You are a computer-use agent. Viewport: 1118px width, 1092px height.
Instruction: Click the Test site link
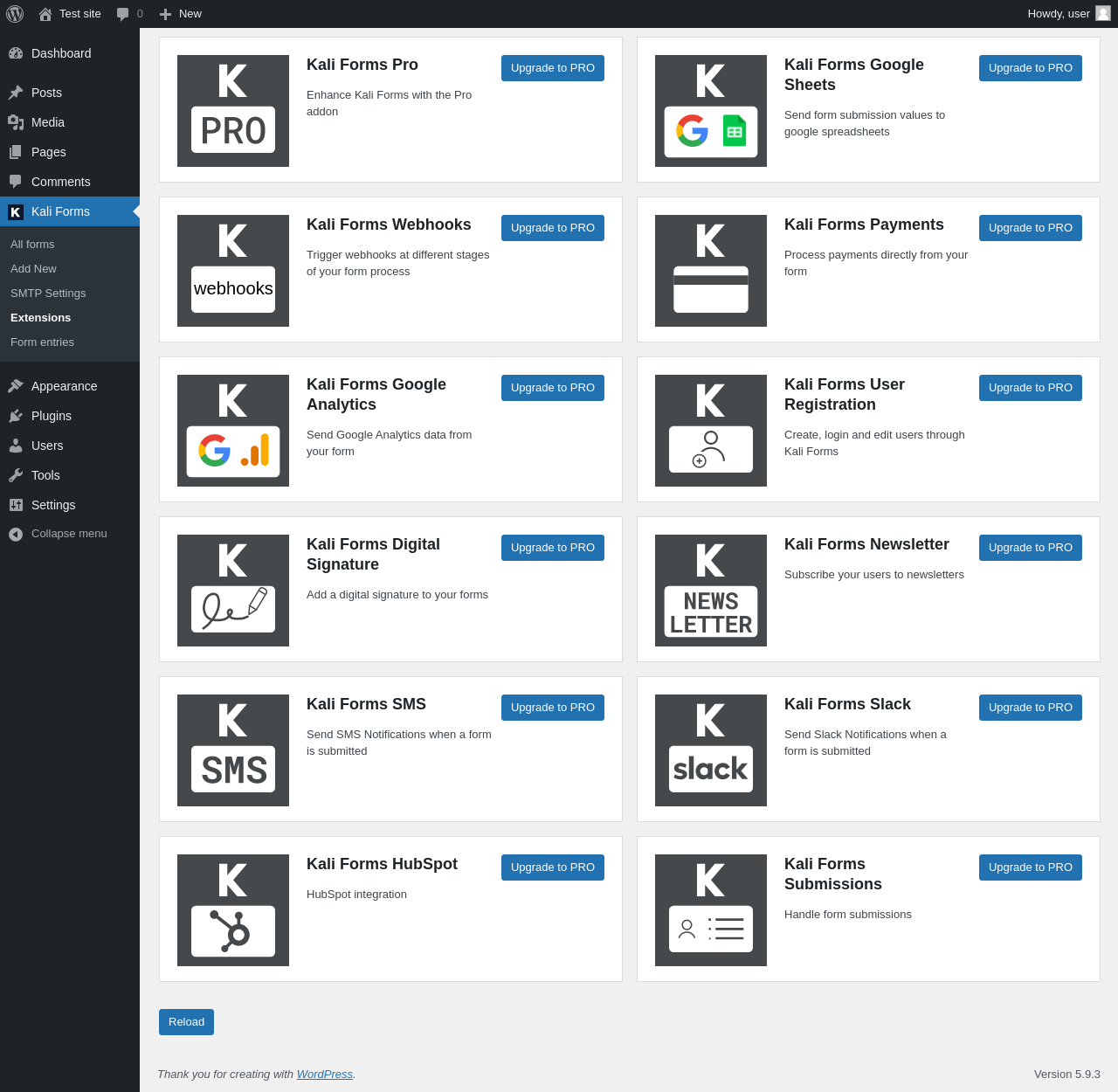[70, 14]
